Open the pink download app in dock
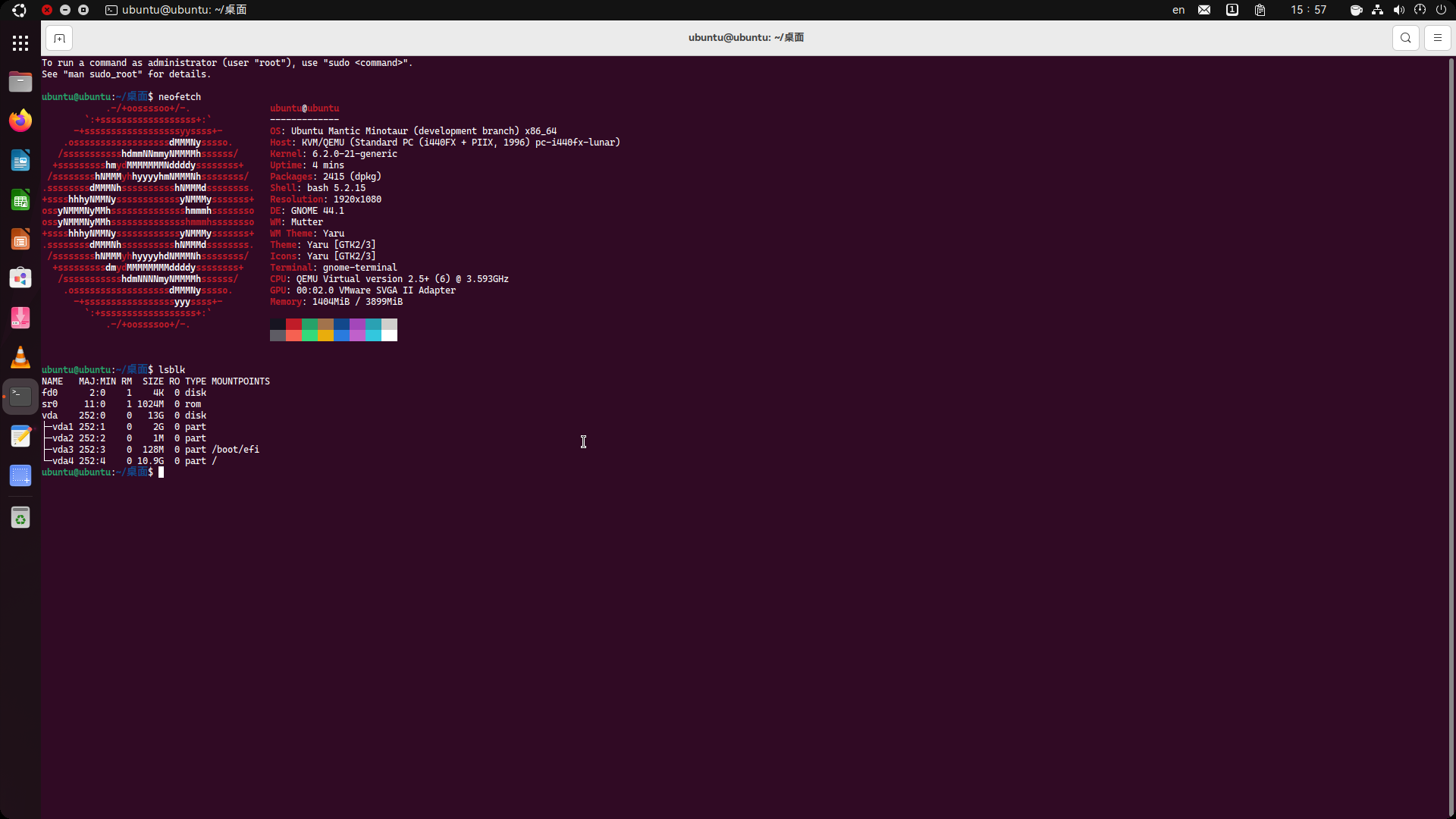 20,318
